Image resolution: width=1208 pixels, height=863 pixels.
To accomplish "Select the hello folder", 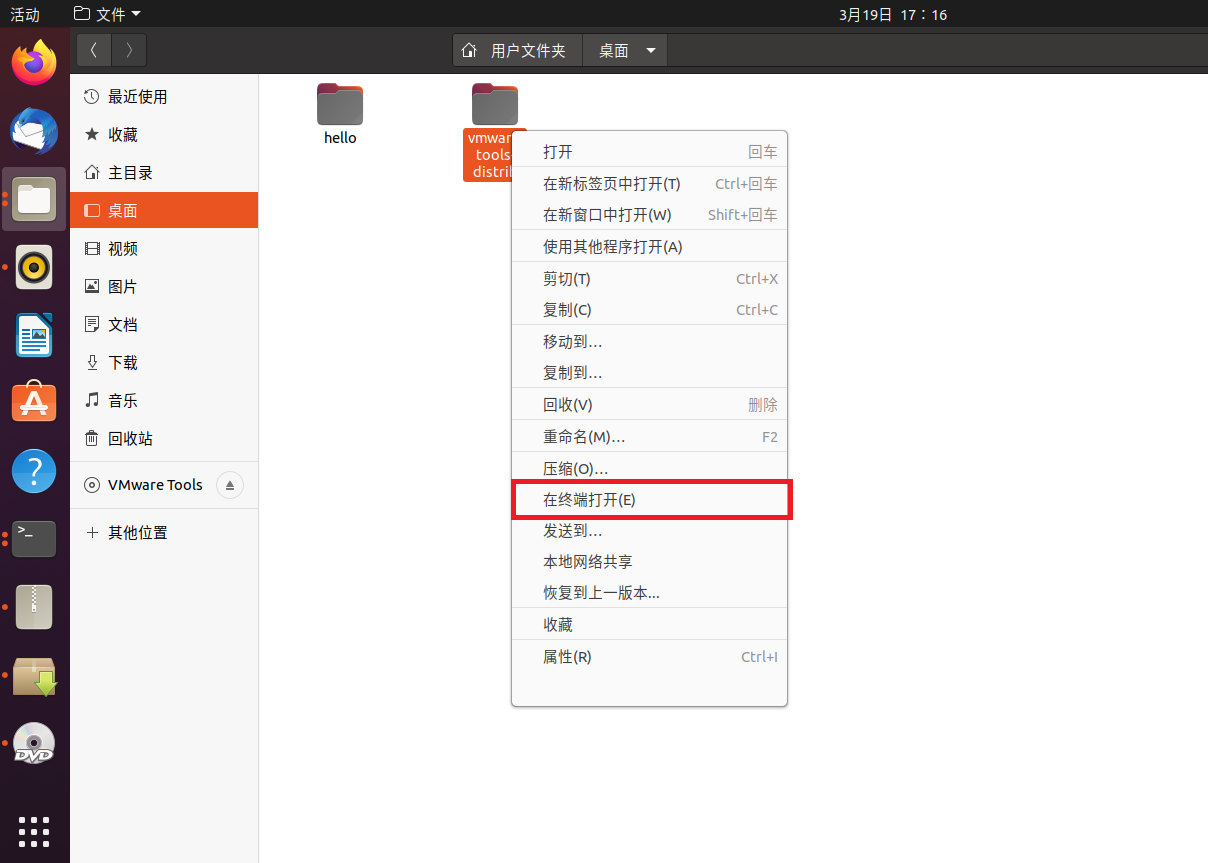I will [x=340, y=112].
